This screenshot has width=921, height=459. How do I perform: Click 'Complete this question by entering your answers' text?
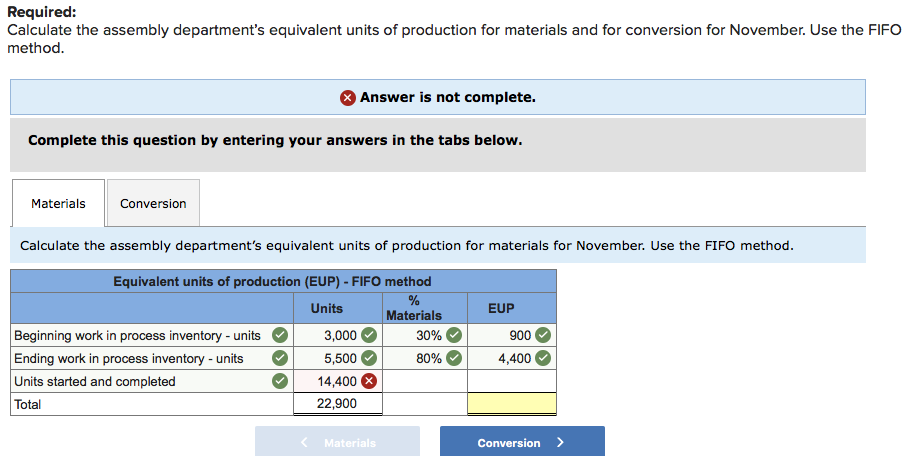pos(275,140)
